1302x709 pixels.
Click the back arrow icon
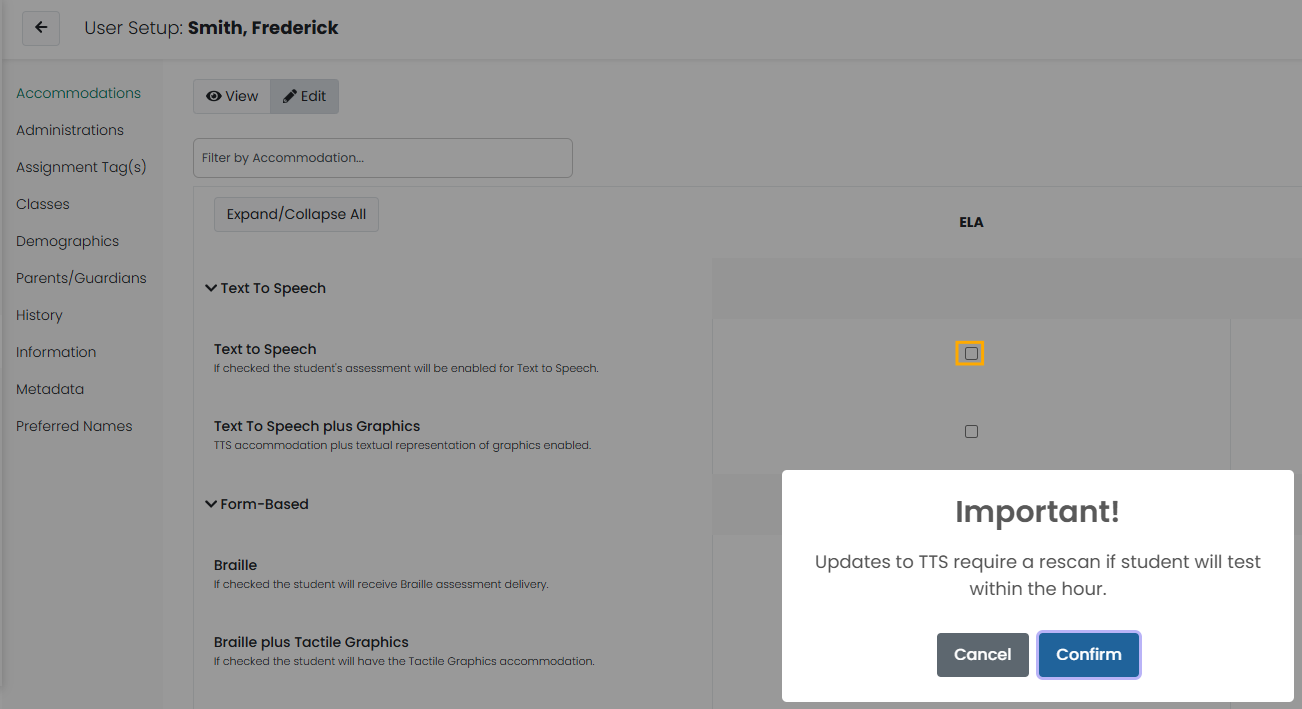(x=41, y=28)
